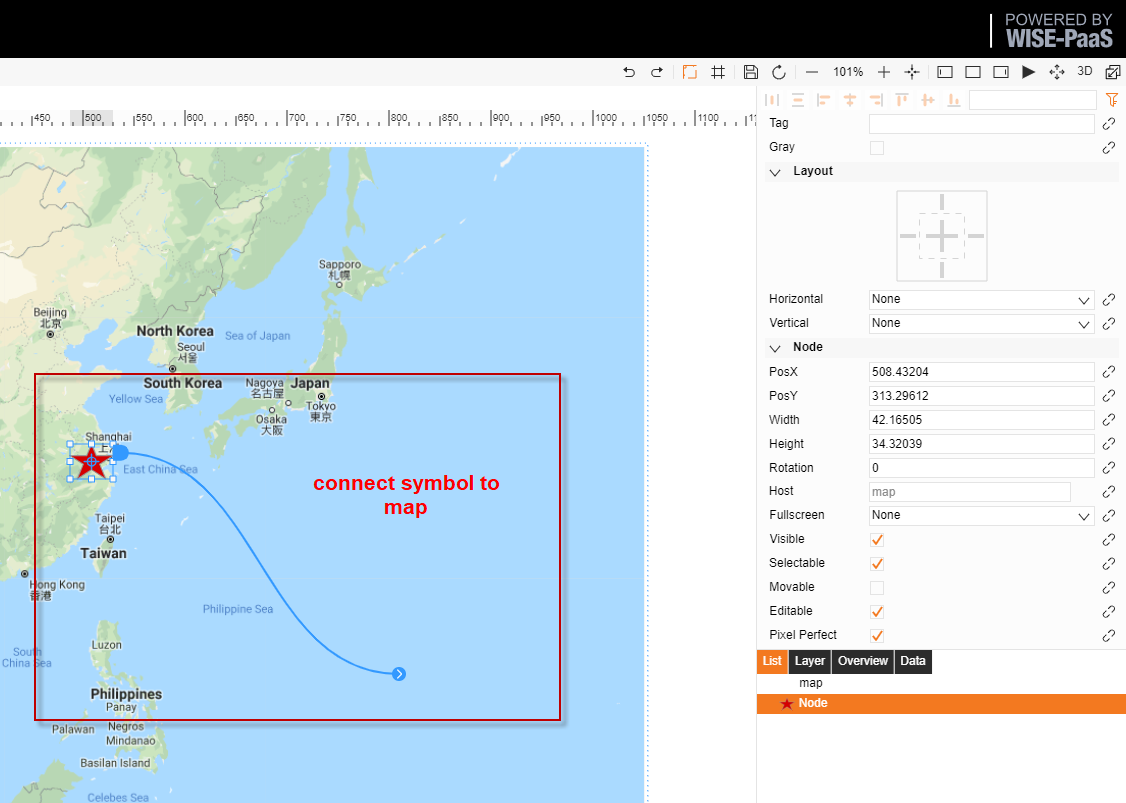Image resolution: width=1126 pixels, height=803 pixels.
Task: Uncheck the Visible checkbox
Action: (877, 539)
